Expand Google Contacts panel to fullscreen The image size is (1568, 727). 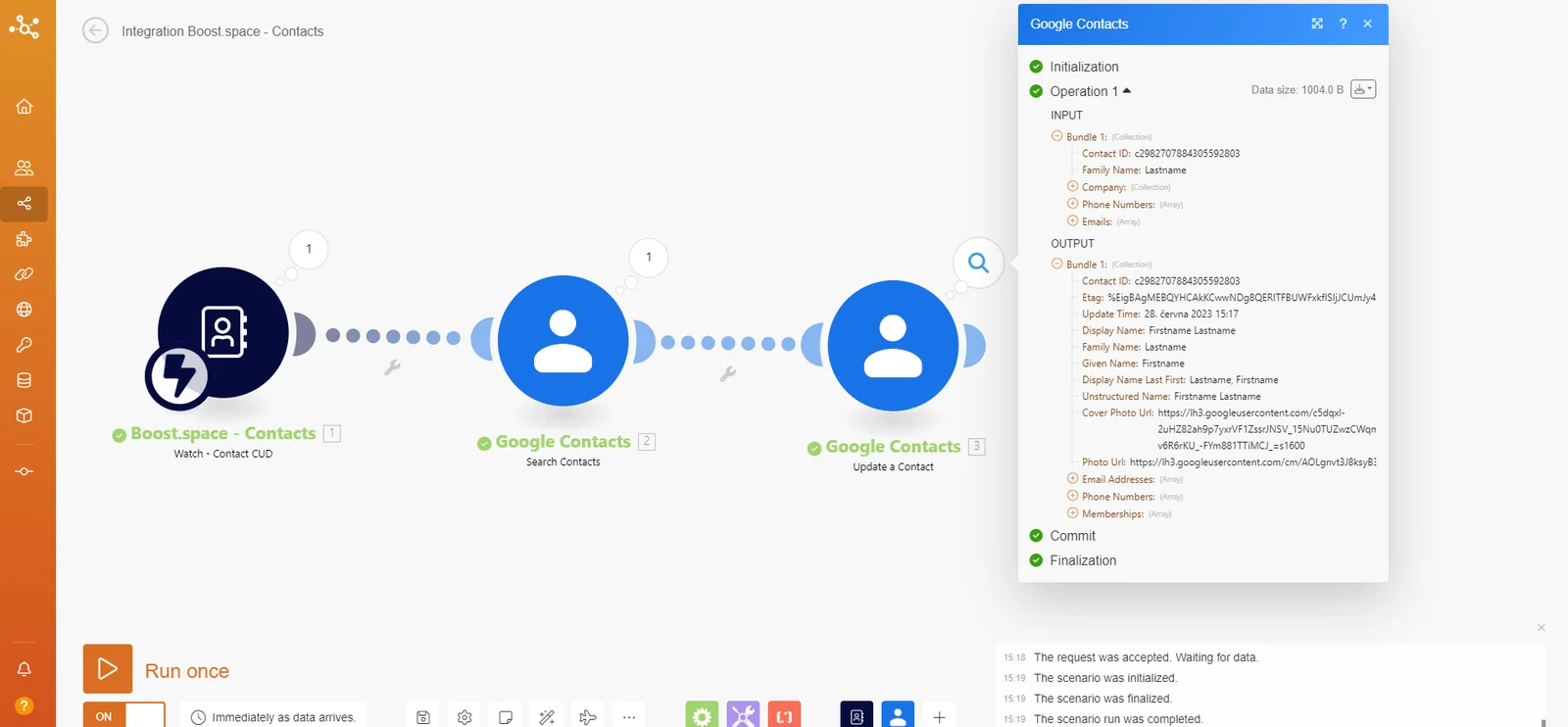click(x=1317, y=24)
